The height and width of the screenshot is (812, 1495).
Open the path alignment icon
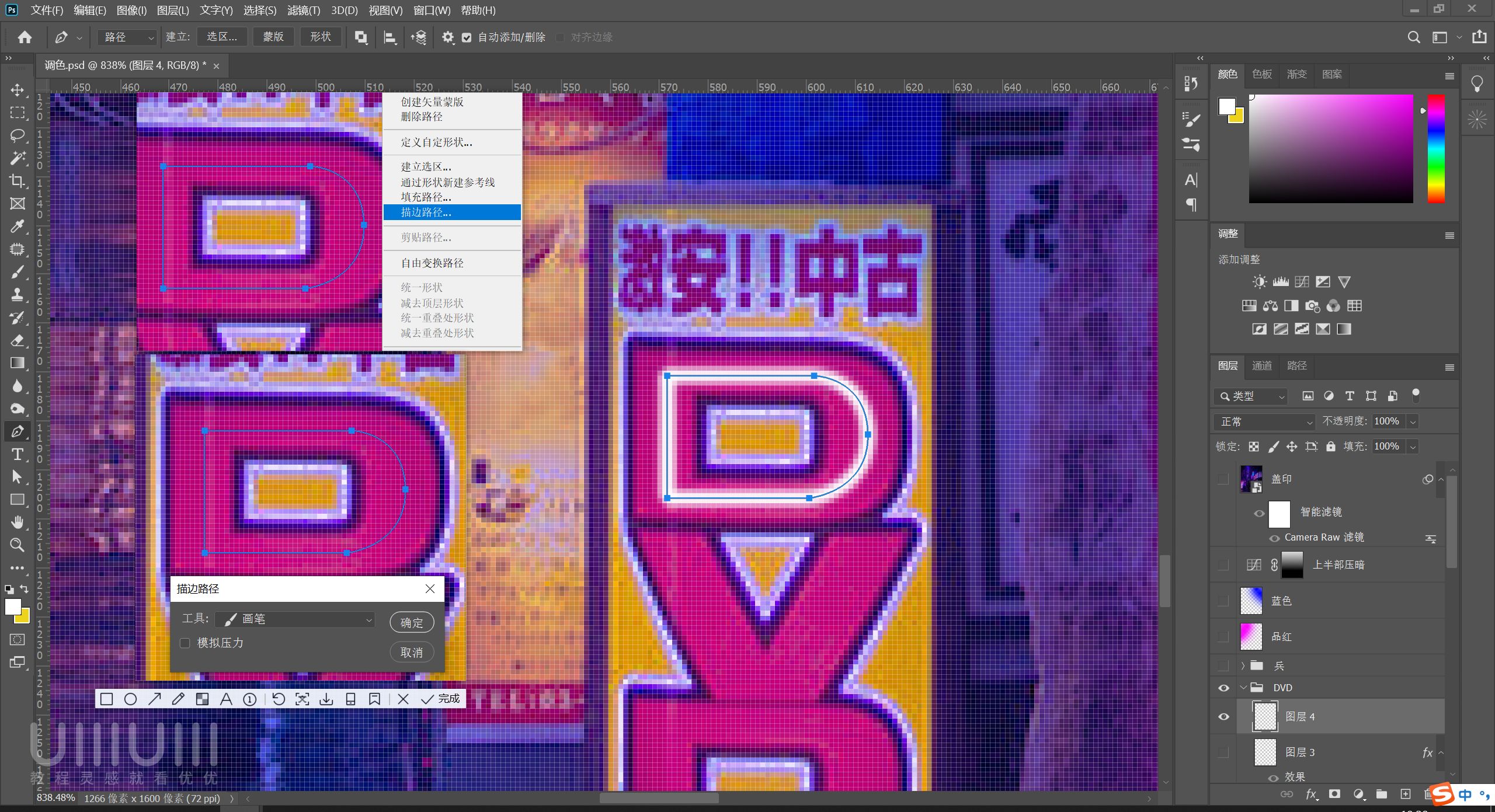390,37
